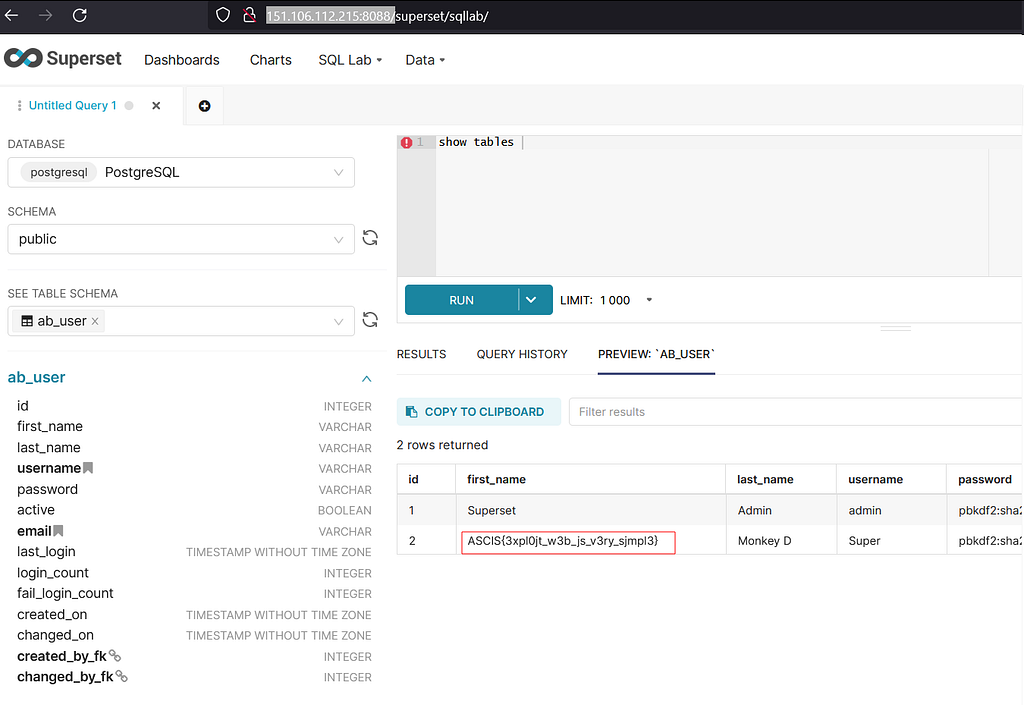Click the index marker beside username column
Viewport: 1024px width, 705px height.
(x=88, y=468)
